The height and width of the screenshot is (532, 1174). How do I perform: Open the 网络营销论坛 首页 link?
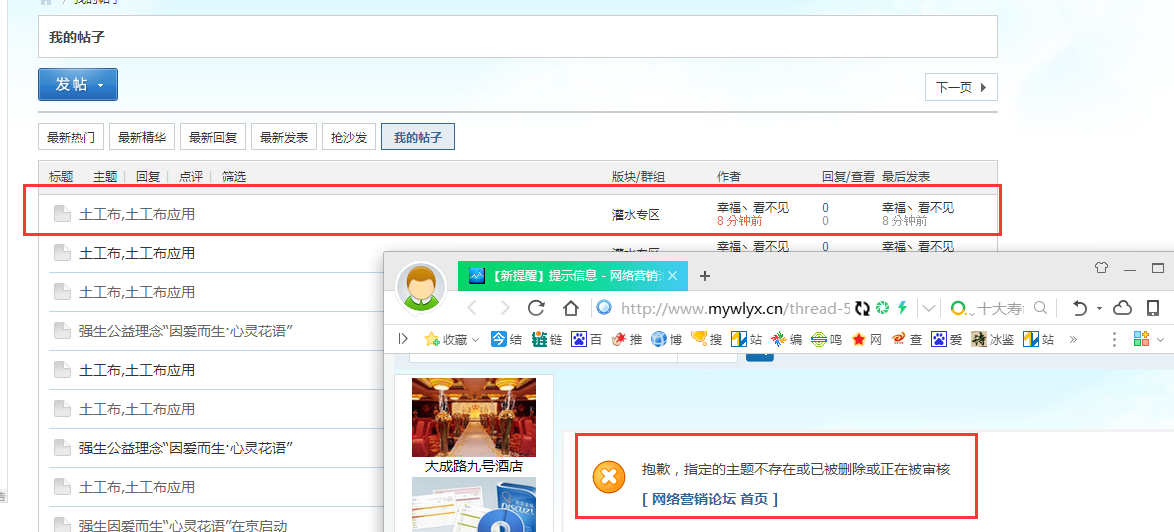(x=709, y=499)
